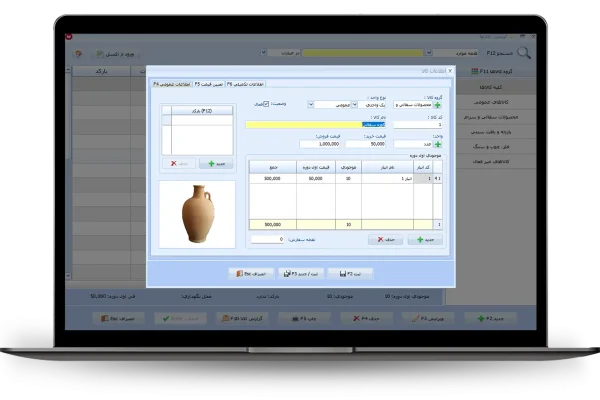Click the green check confirm button in main window

180,318
